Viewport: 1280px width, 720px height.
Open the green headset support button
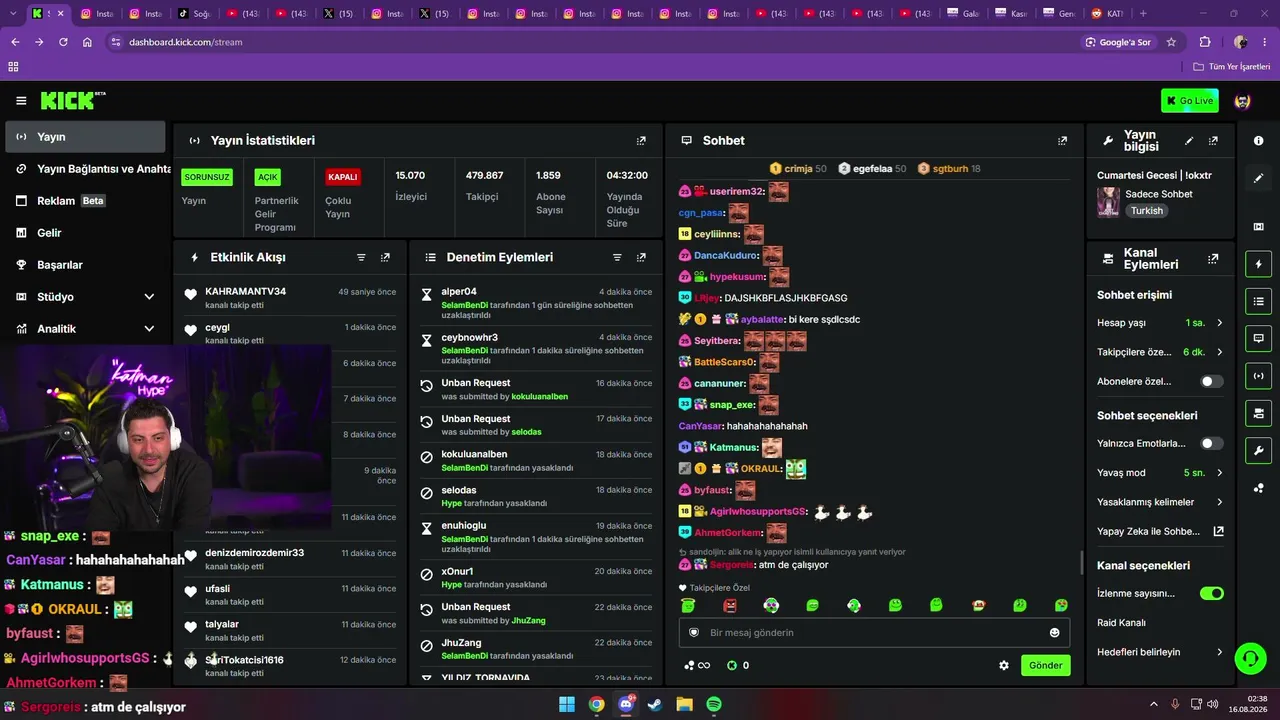[1250, 658]
